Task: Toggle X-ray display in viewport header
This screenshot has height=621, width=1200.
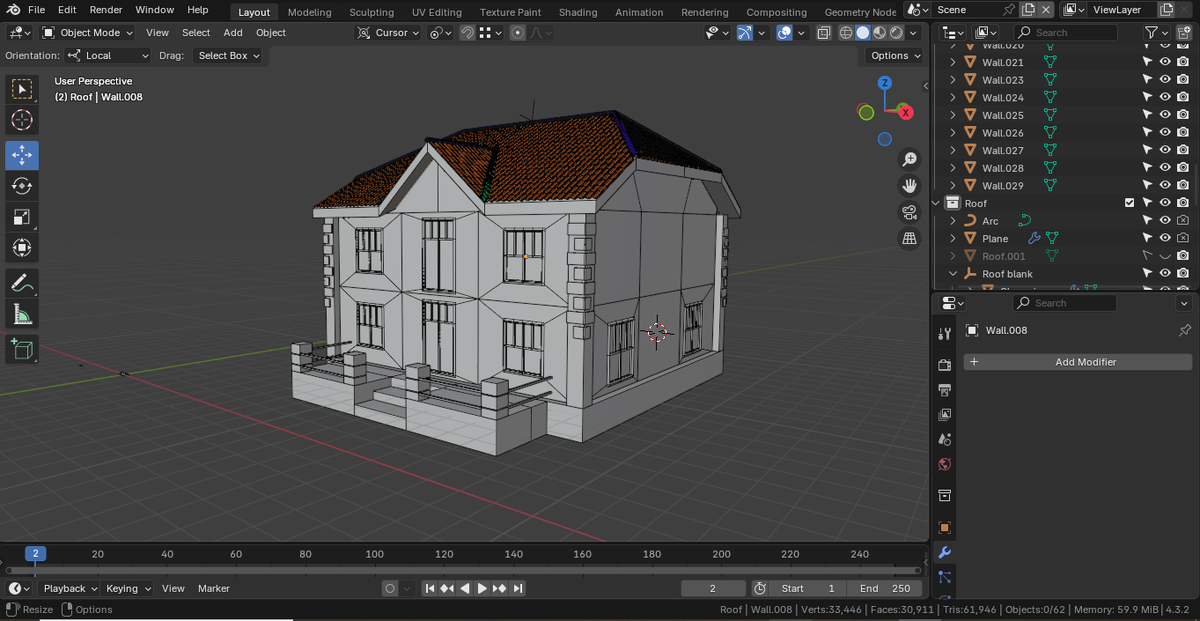Action: 823,33
